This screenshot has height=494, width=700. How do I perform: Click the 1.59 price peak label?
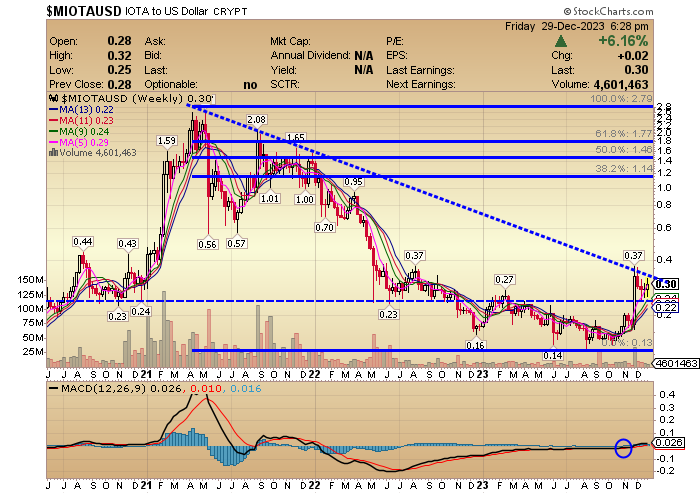167,141
